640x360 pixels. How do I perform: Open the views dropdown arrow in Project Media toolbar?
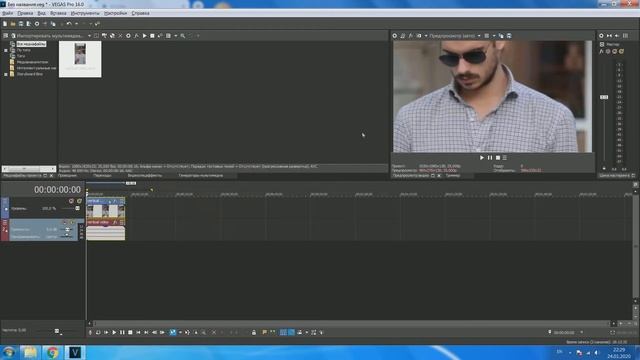coord(176,36)
